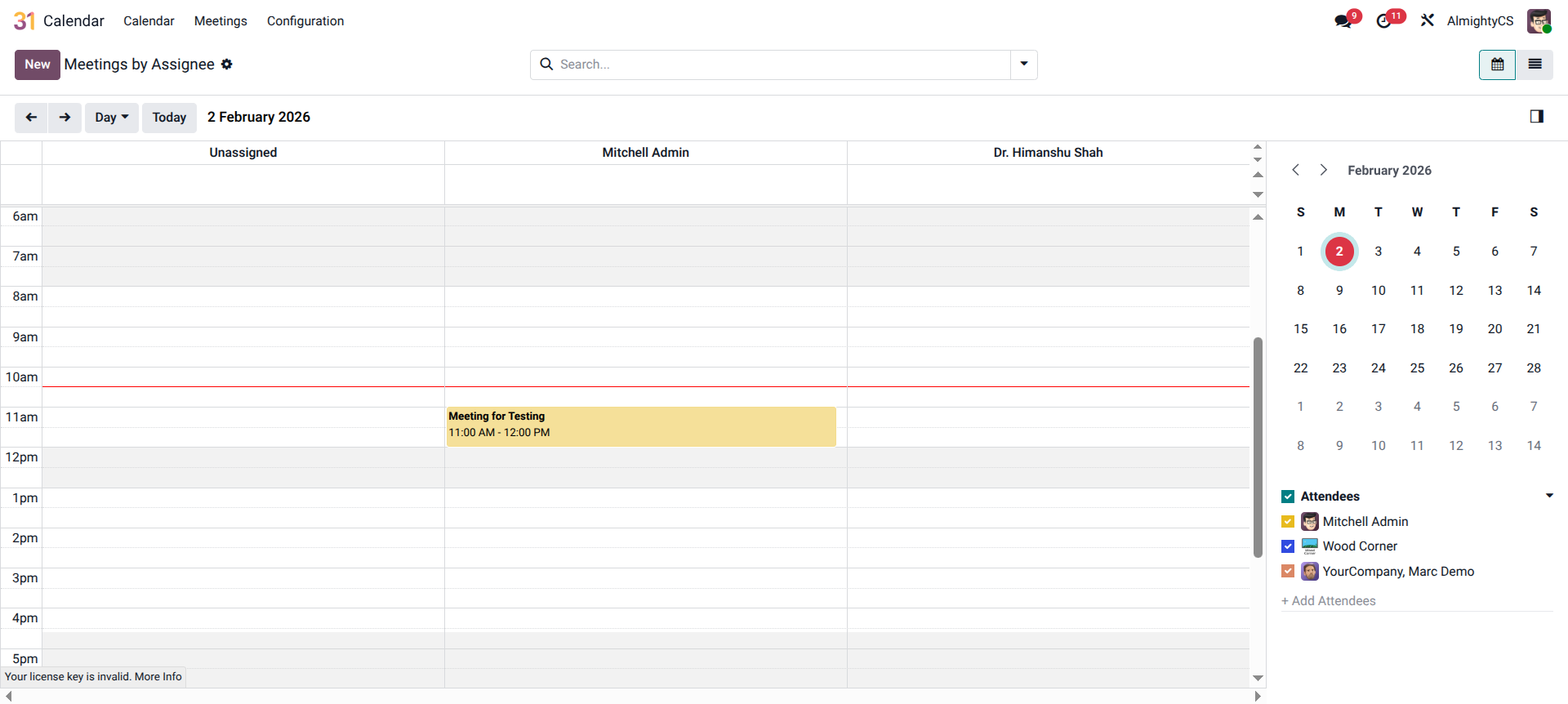Open the Meetings menu
Viewport: 1568px width, 704px height.
(x=220, y=21)
